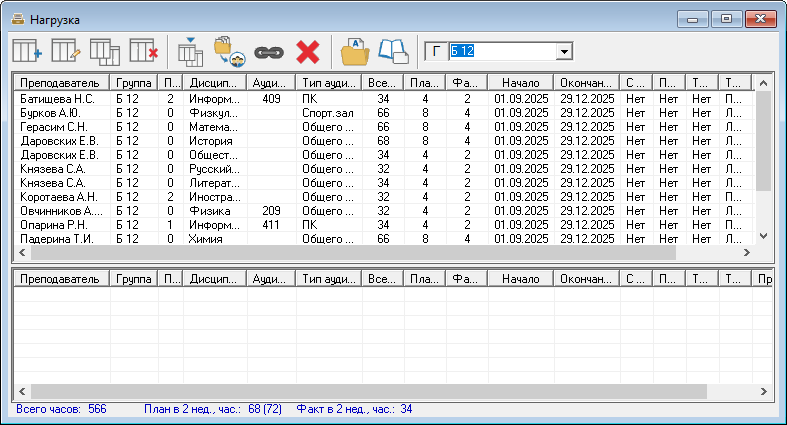Click Начало column header in upper table
787x425 pixels.
[x=521, y=83]
